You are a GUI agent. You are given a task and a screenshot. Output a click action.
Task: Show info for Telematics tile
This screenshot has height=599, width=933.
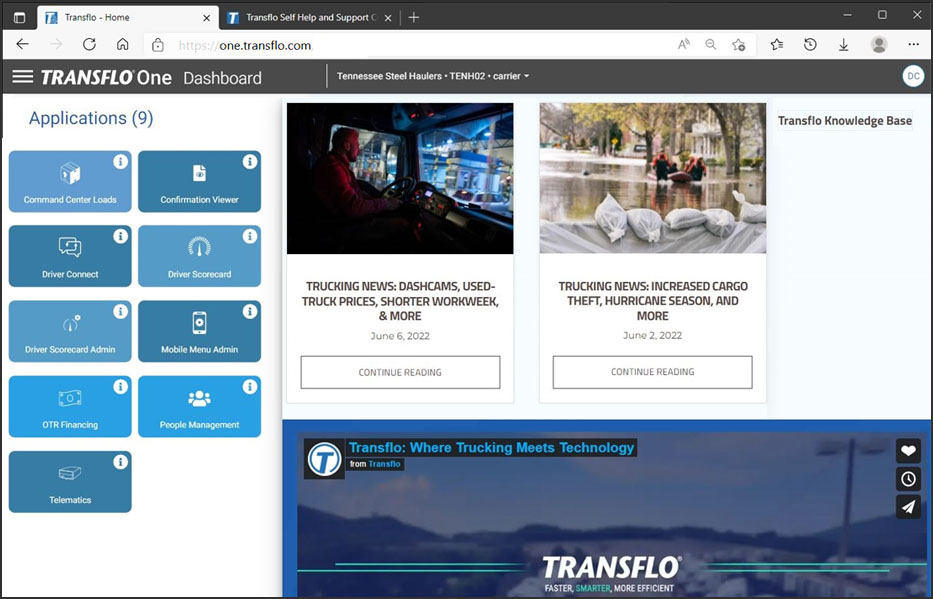coord(120,462)
